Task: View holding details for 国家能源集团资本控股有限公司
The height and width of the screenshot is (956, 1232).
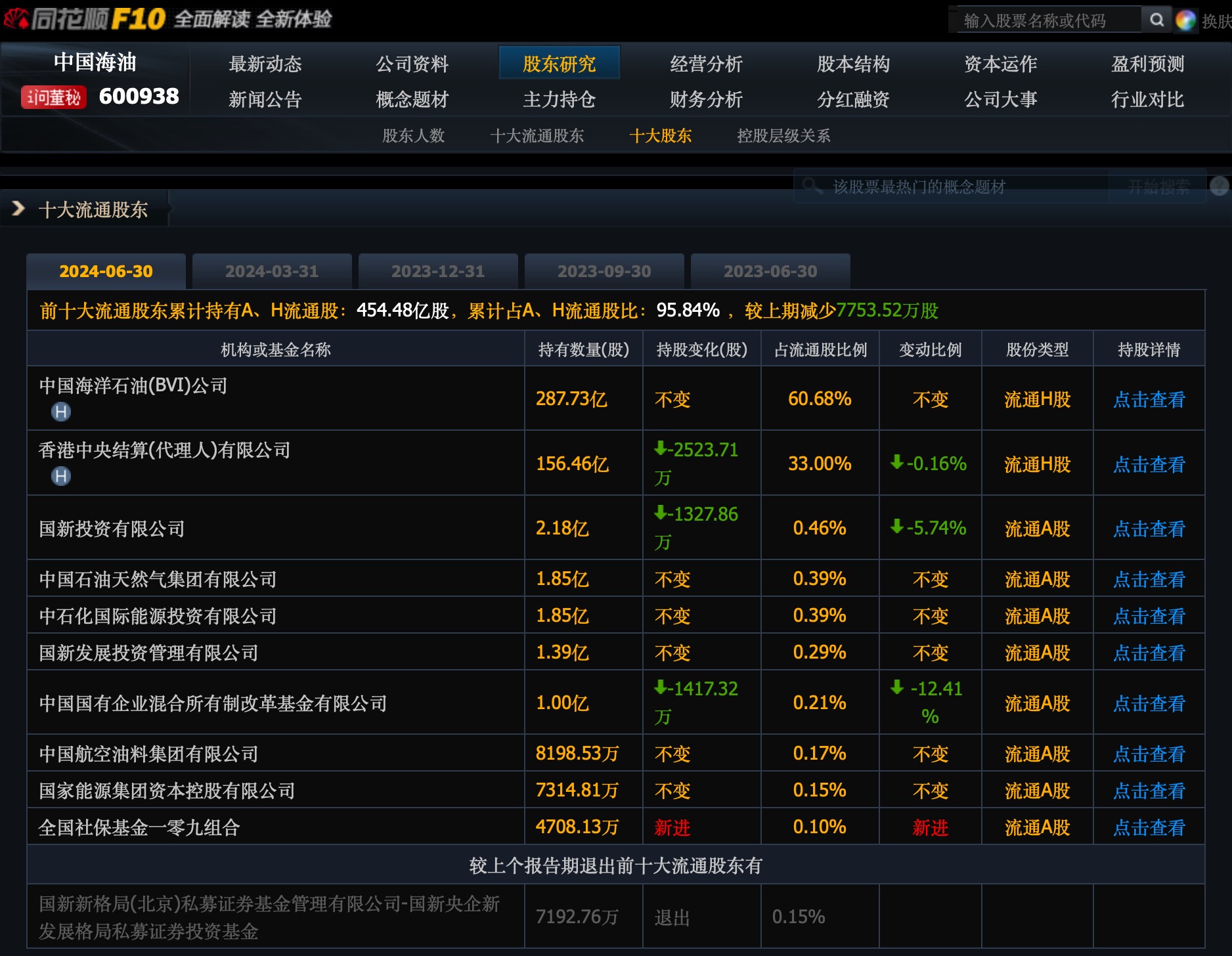Action: pos(1149,791)
